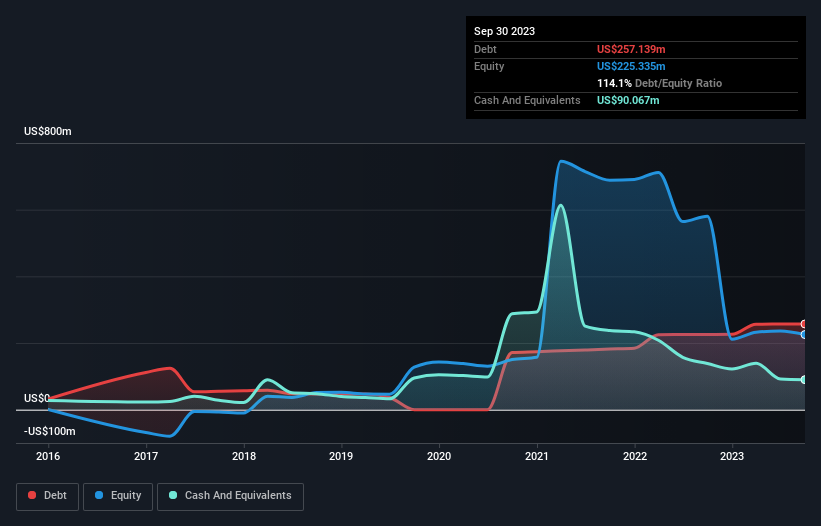
Task: Click the Sep 30 2023 tooltip date
Action: (x=504, y=31)
